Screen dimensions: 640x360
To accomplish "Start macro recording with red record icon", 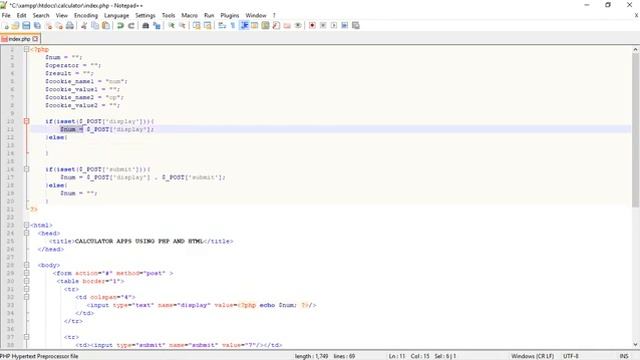I will point(312,26).
